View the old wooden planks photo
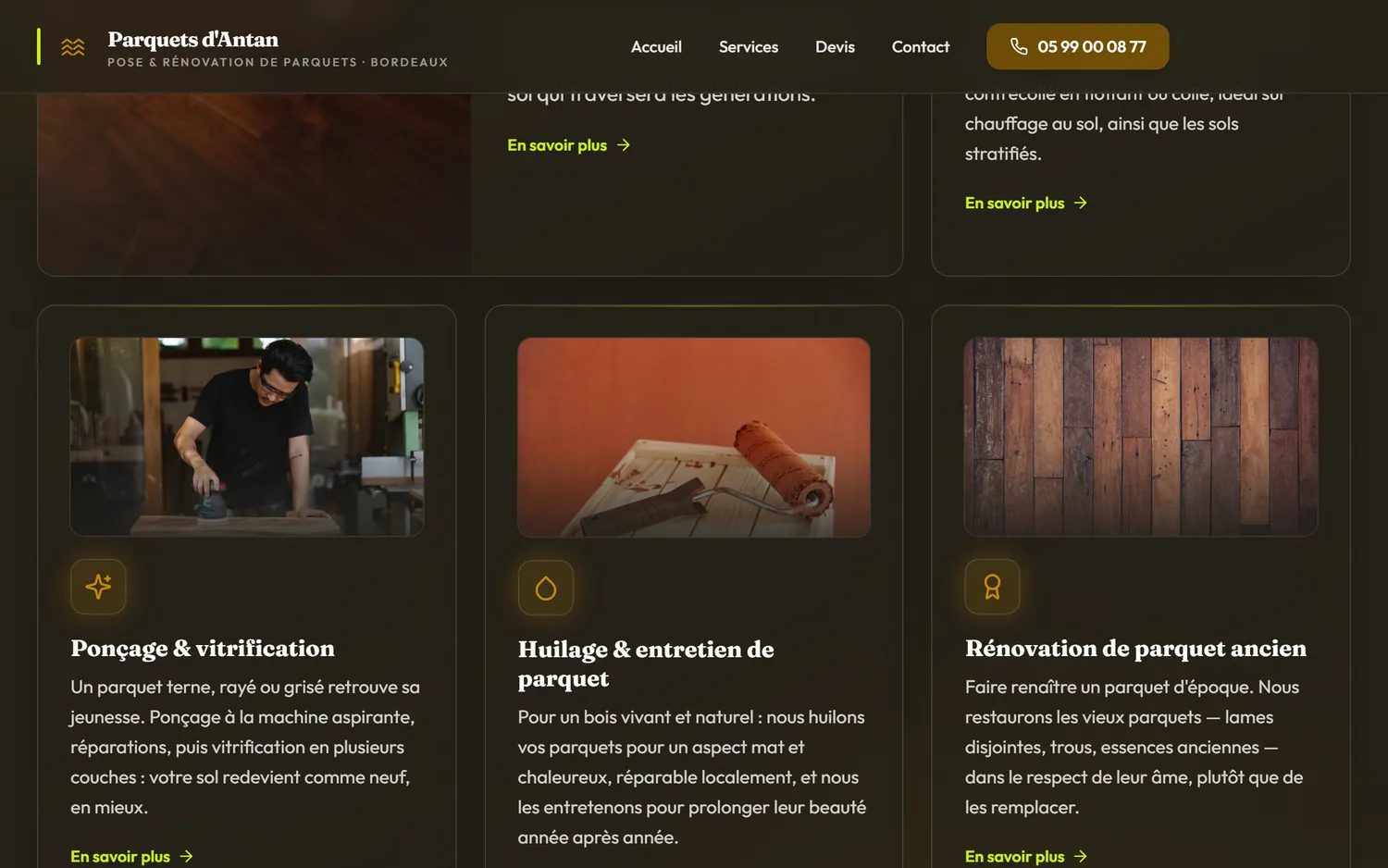This screenshot has width=1388, height=868. tap(1141, 437)
